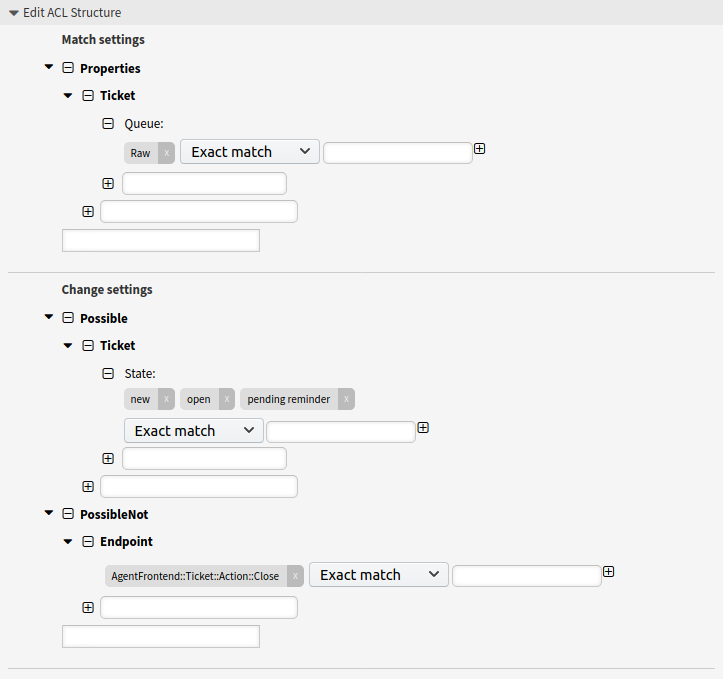Open the Queue Exact match dropdown
This screenshot has width=723, height=679.
[249, 152]
